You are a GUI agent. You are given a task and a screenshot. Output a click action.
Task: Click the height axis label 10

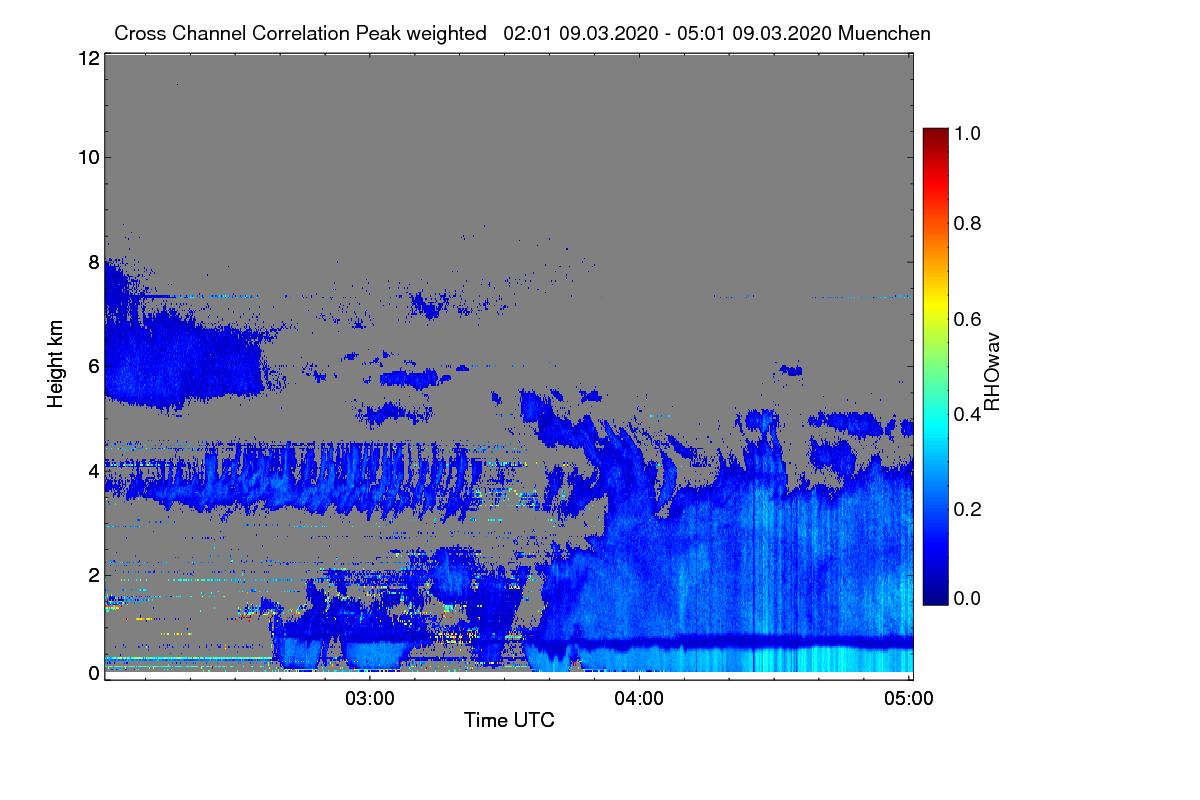pyautogui.click(x=88, y=157)
